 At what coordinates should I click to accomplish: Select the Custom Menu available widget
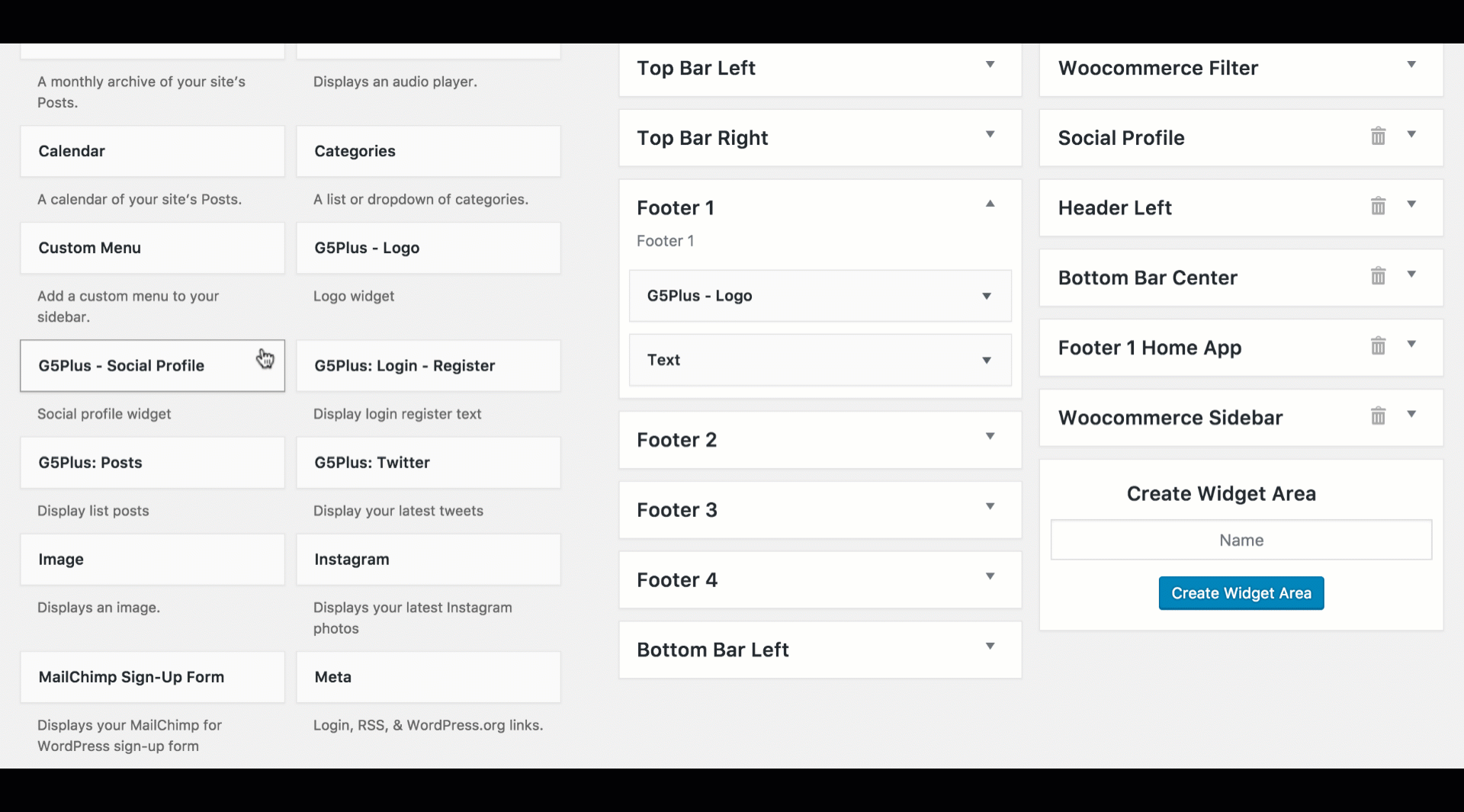click(152, 248)
